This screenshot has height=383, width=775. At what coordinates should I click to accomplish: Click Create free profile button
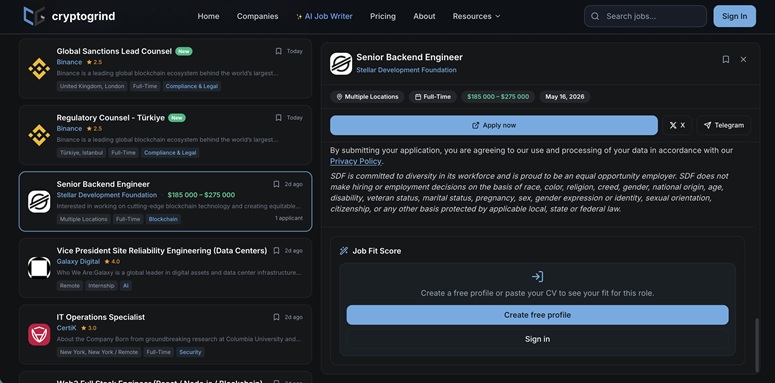pyautogui.click(x=537, y=315)
